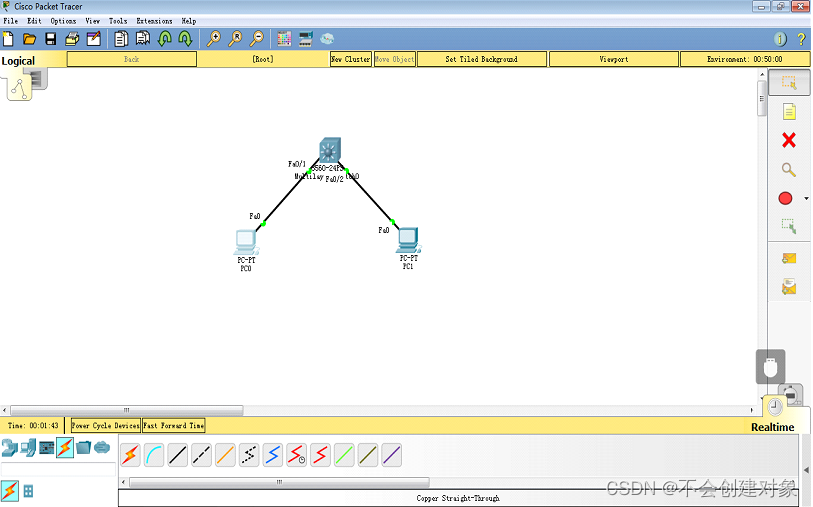Choose the Place Note tool
Viewport: 813px width, 507px height.
(789, 111)
